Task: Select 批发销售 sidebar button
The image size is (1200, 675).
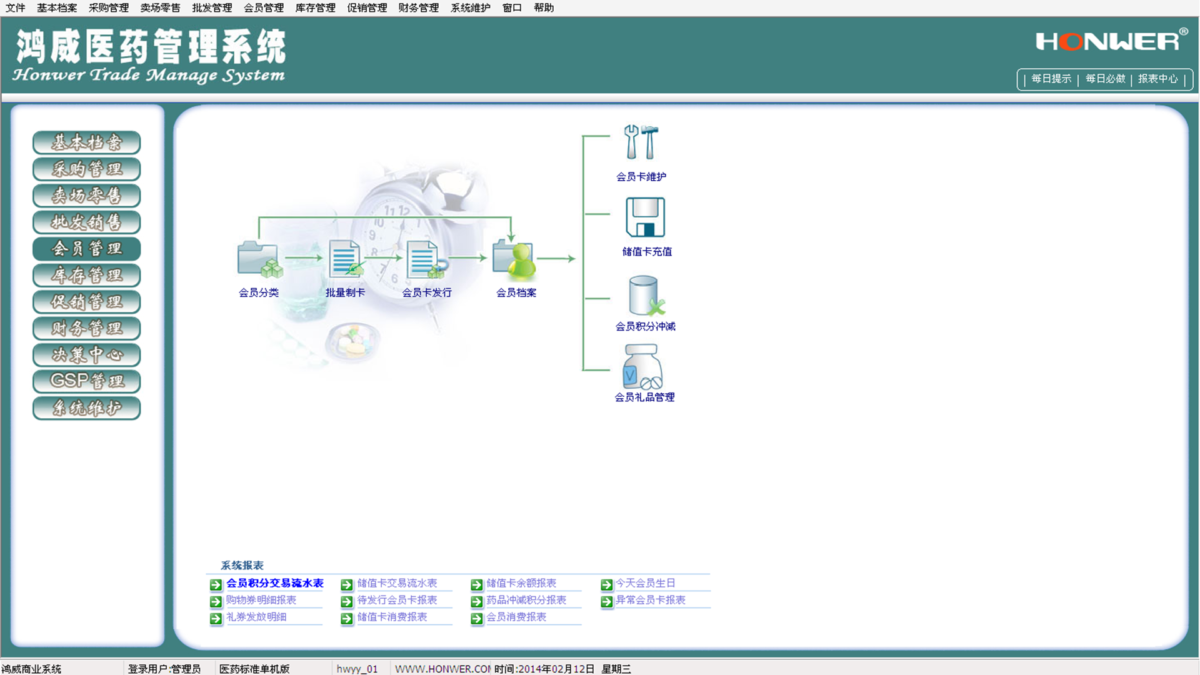Action: click(87, 222)
